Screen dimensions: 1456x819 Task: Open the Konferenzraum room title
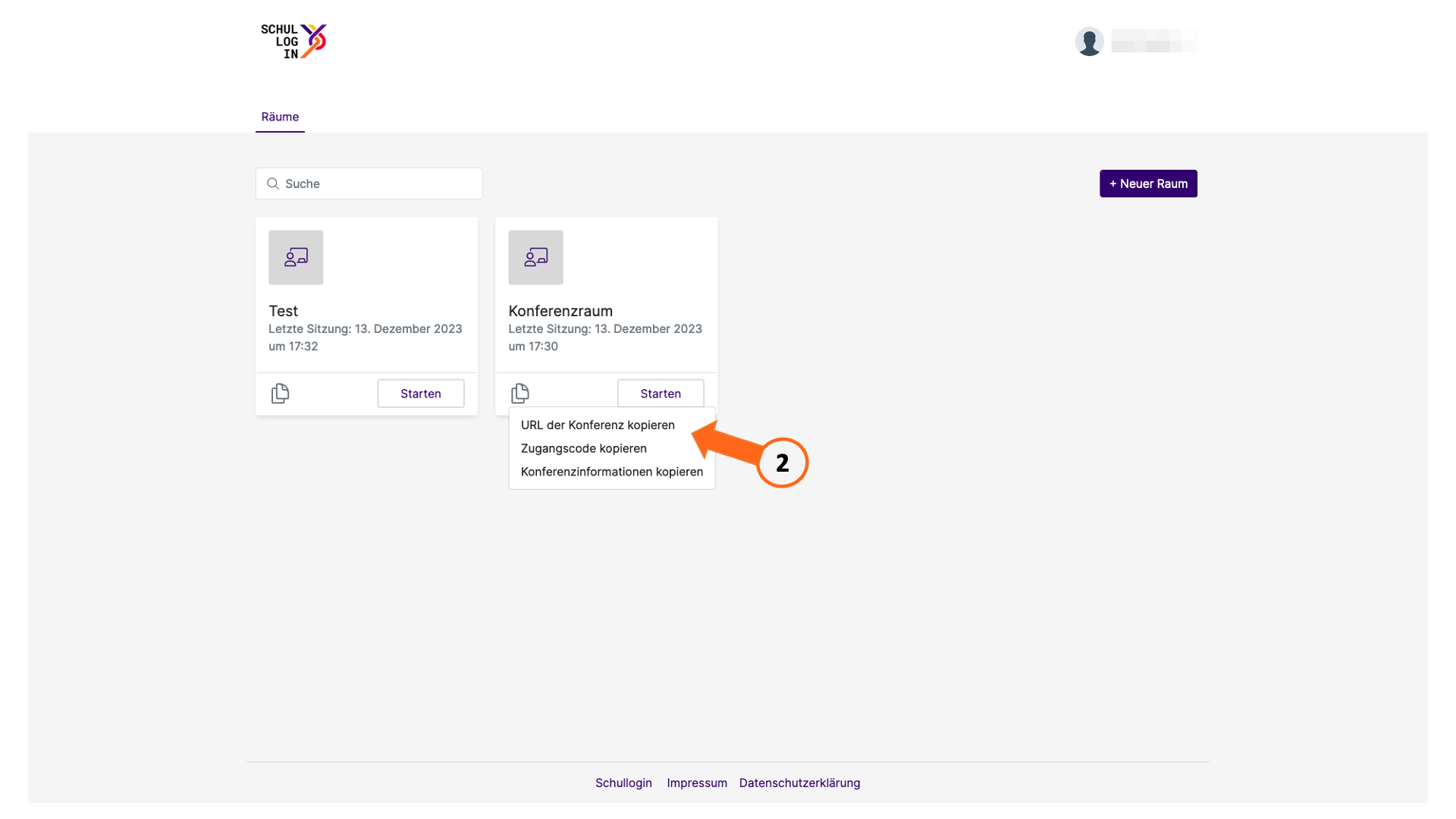click(x=560, y=311)
